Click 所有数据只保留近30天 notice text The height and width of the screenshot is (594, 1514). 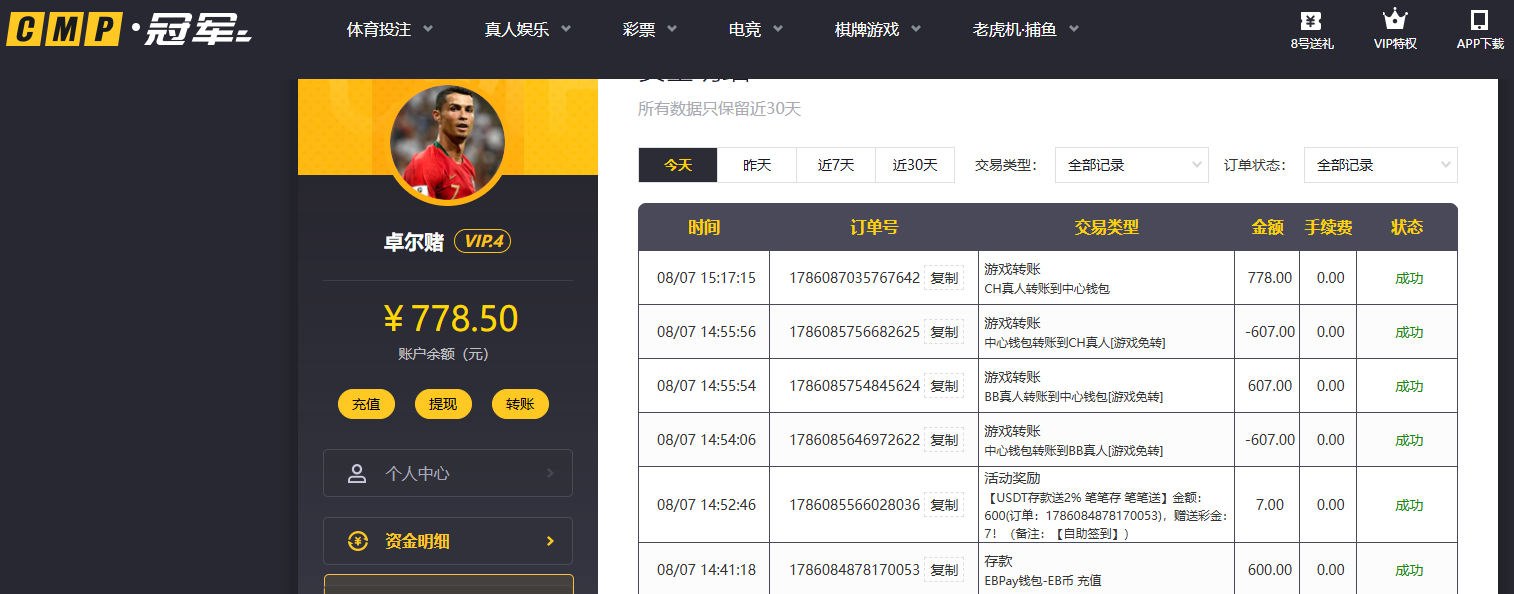click(x=719, y=109)
